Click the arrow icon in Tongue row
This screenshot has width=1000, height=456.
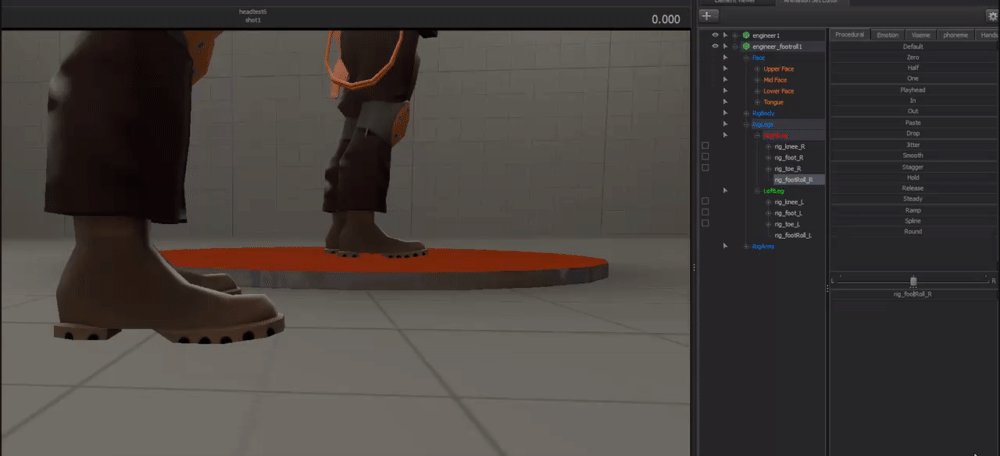(725, 102)
